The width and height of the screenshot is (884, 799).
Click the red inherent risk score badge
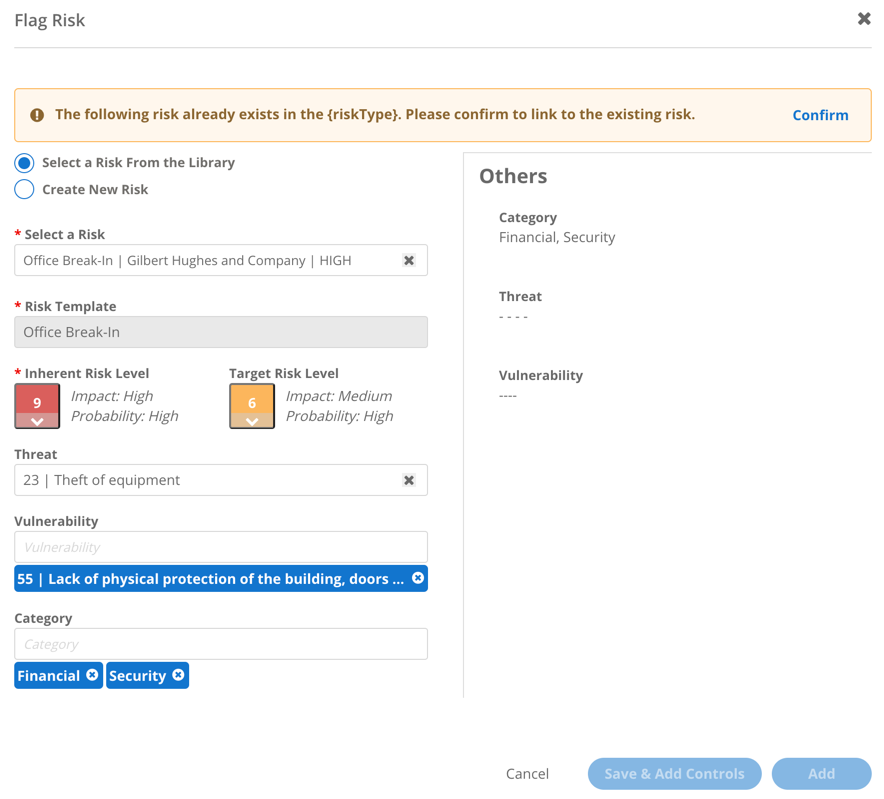tap(37, 400)
